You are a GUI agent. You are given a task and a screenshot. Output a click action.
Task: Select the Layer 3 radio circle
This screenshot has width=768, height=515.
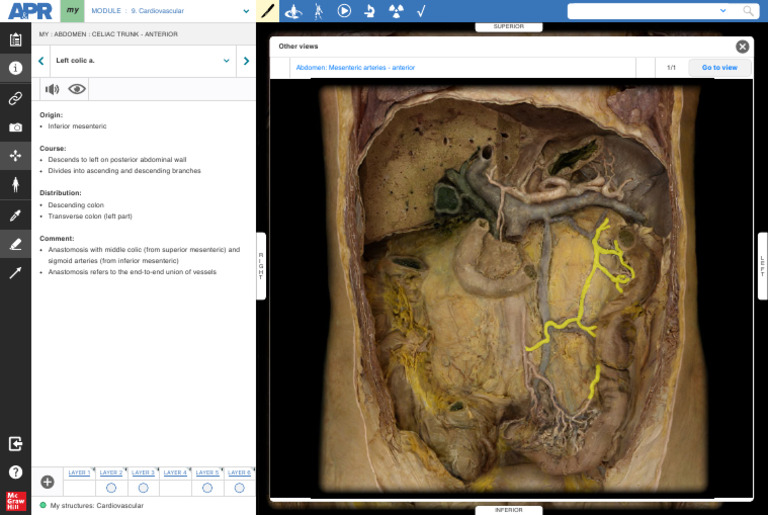click(143, 488)
